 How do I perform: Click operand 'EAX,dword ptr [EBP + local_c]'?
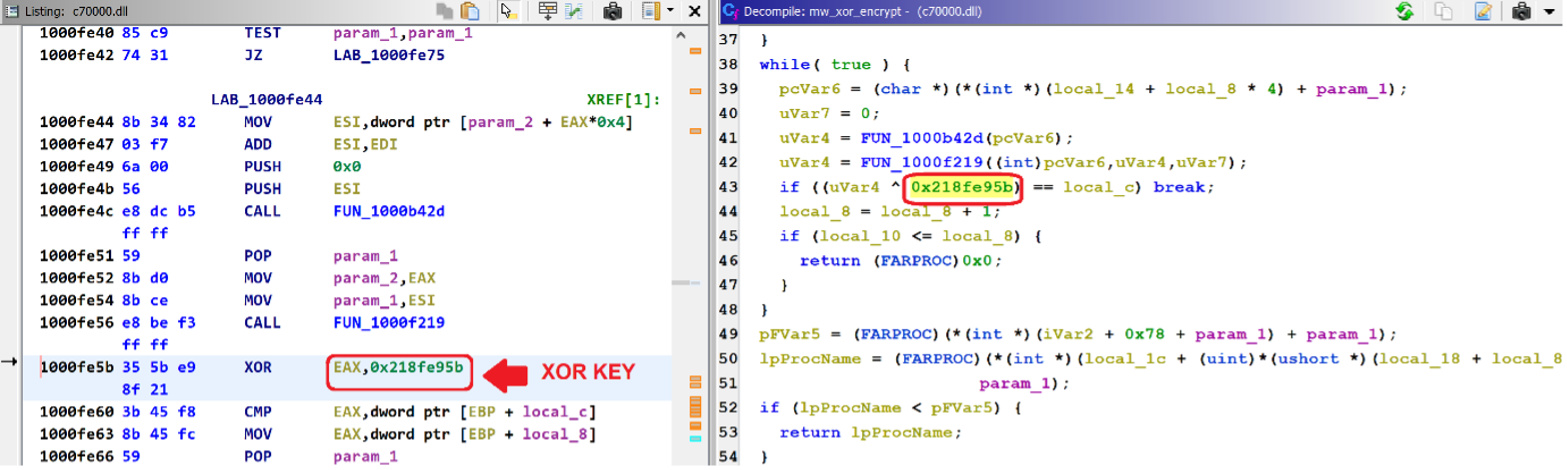(466, 410)
